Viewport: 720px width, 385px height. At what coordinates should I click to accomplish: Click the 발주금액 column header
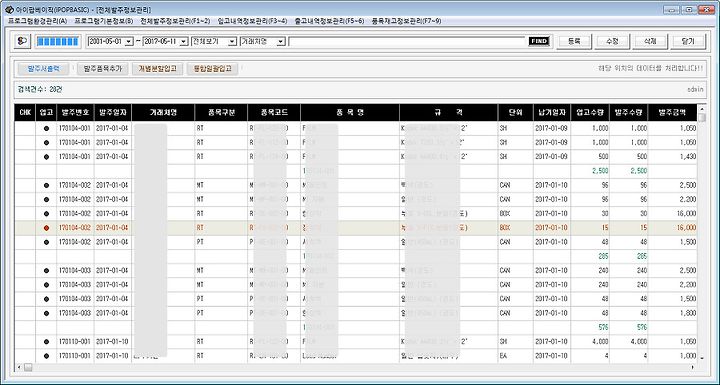coord(672,113)
